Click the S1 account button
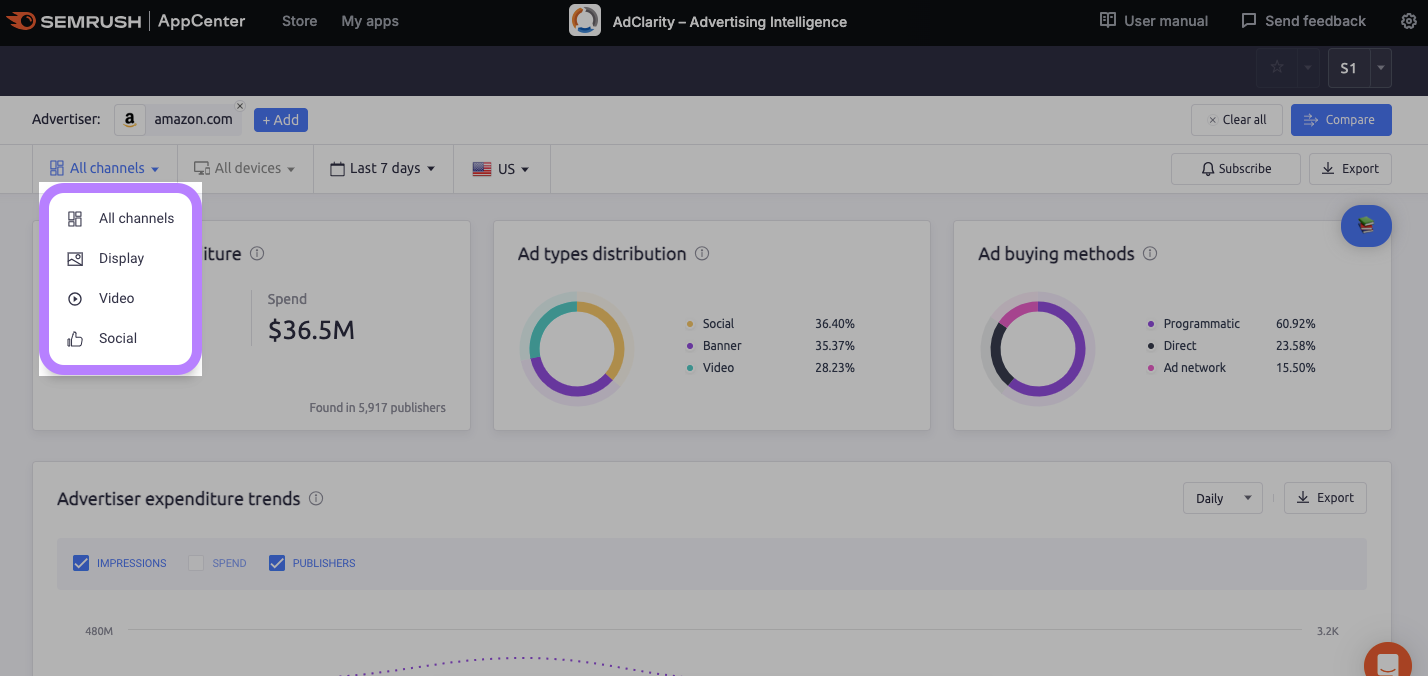The height and width of the screenshot is (676, 1428). [x=1348, y=68]
